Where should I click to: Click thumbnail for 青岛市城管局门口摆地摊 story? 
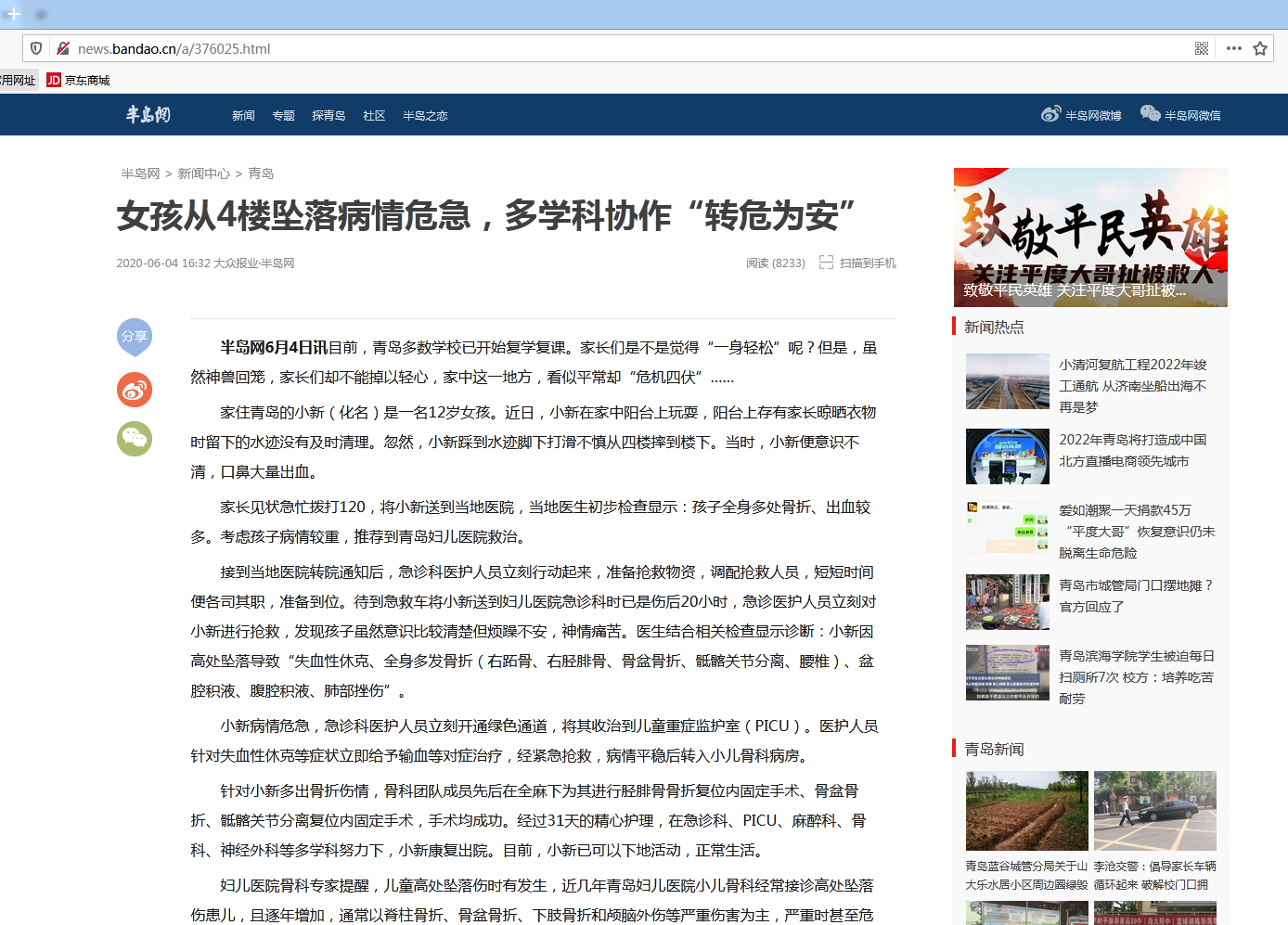point(1007,602)
